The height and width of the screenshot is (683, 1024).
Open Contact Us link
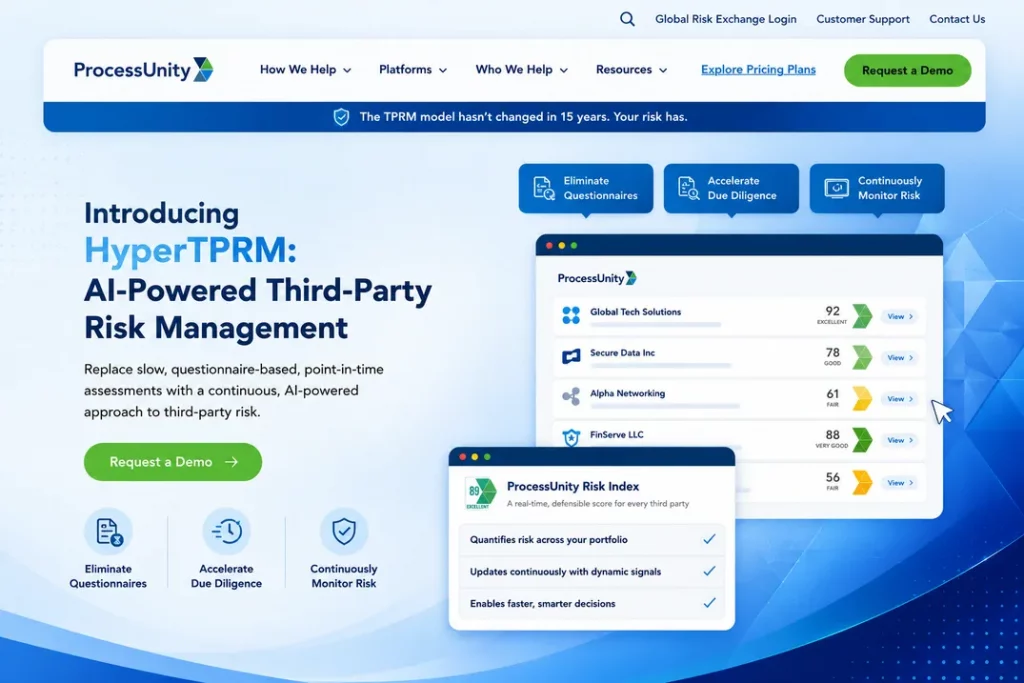coord(957,19)
